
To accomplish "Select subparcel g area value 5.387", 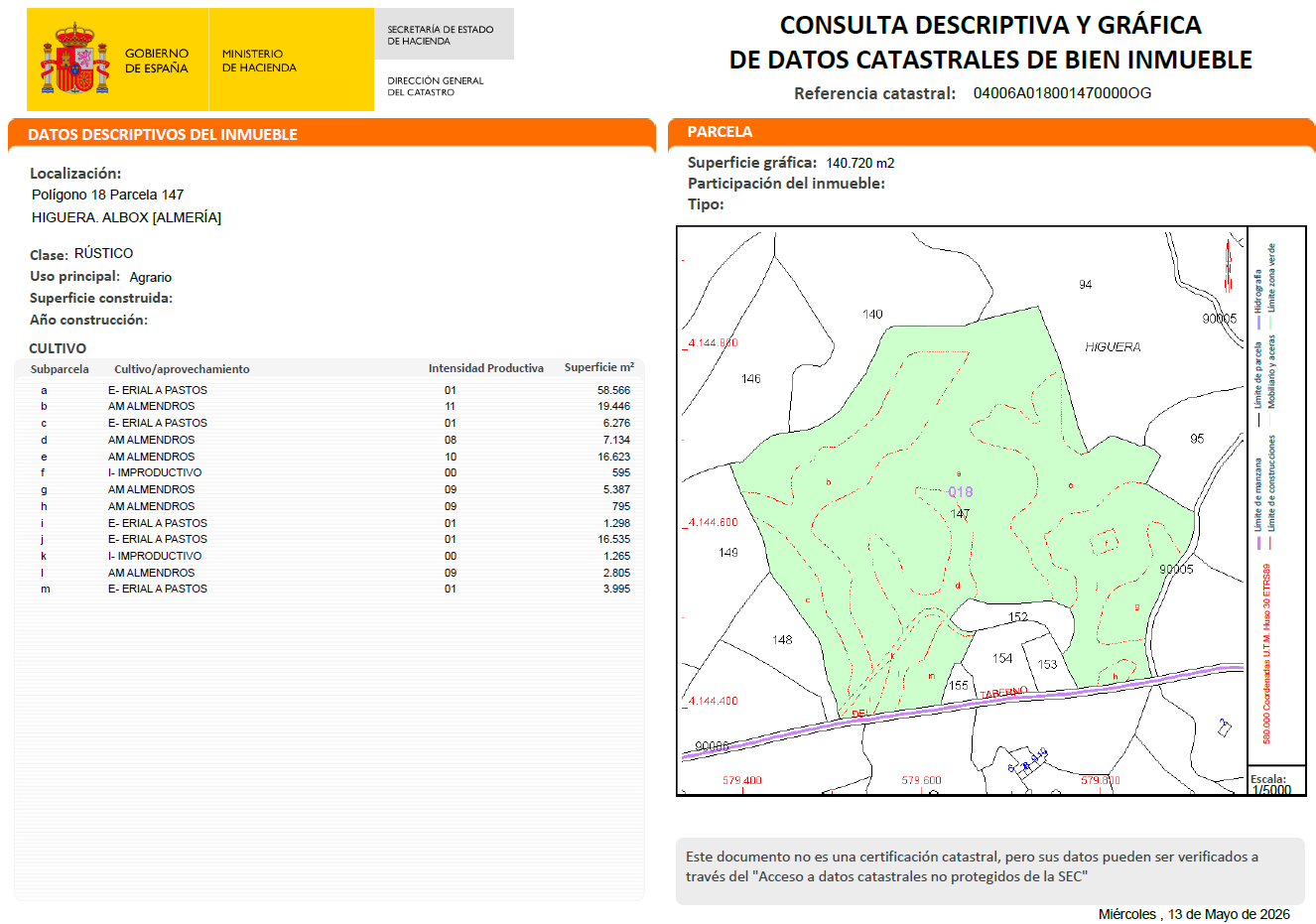I will coord(616,489).
